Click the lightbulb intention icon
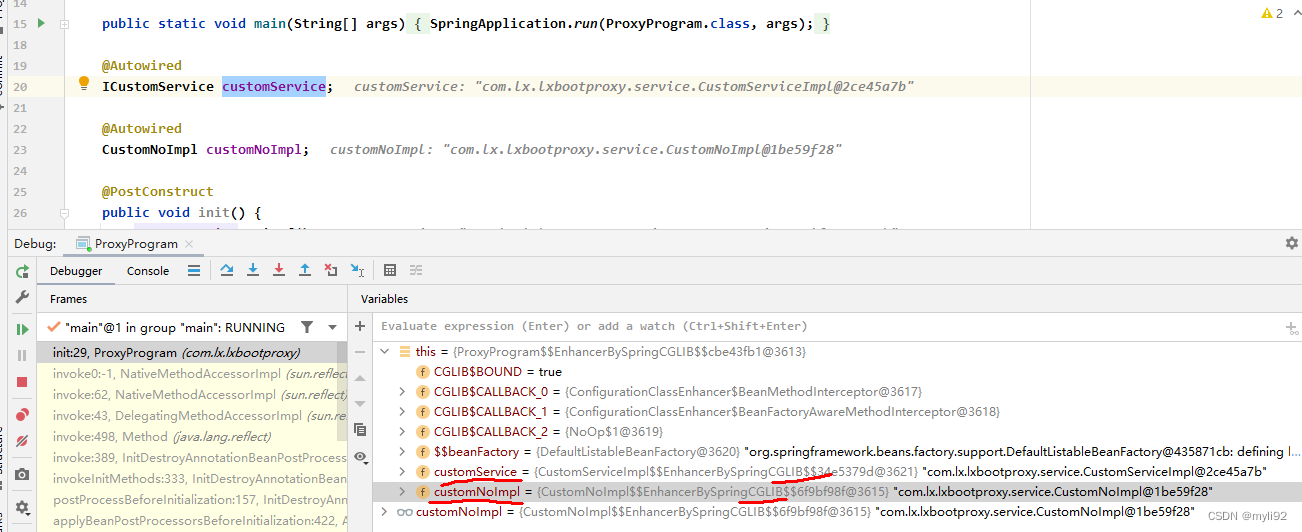Image resolution: width=1302 pixels, height=532 pixels. [84, 84]
